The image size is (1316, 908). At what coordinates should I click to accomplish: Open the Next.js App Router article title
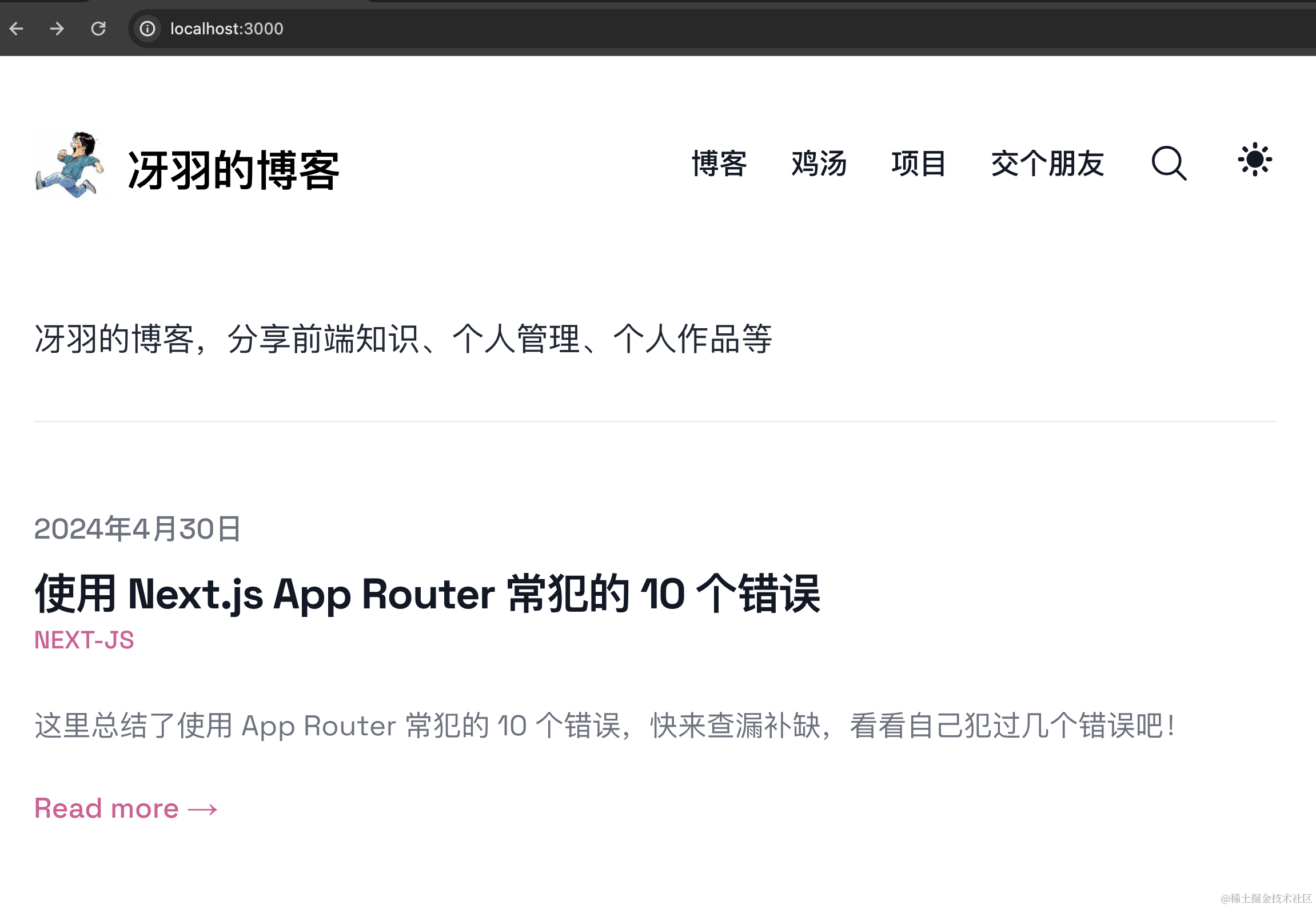427,595
